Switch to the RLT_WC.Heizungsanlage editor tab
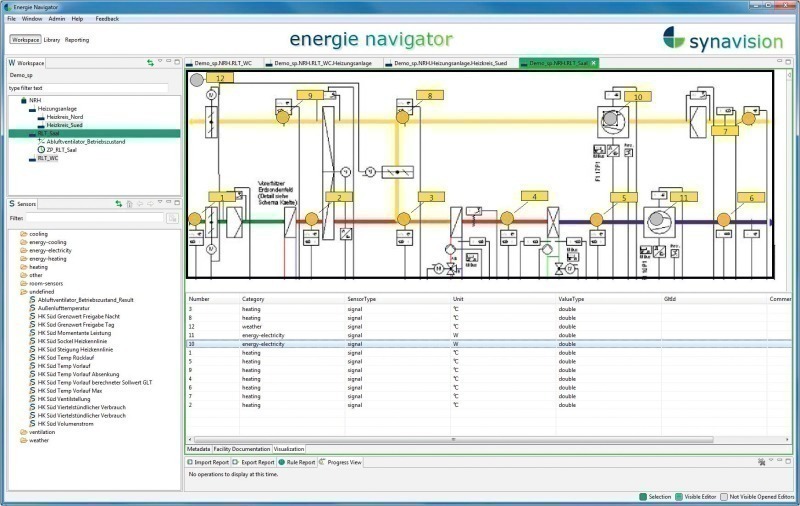The width and height of the screenshot is (800, 506). pyautogui.click(x=322, y=63)
